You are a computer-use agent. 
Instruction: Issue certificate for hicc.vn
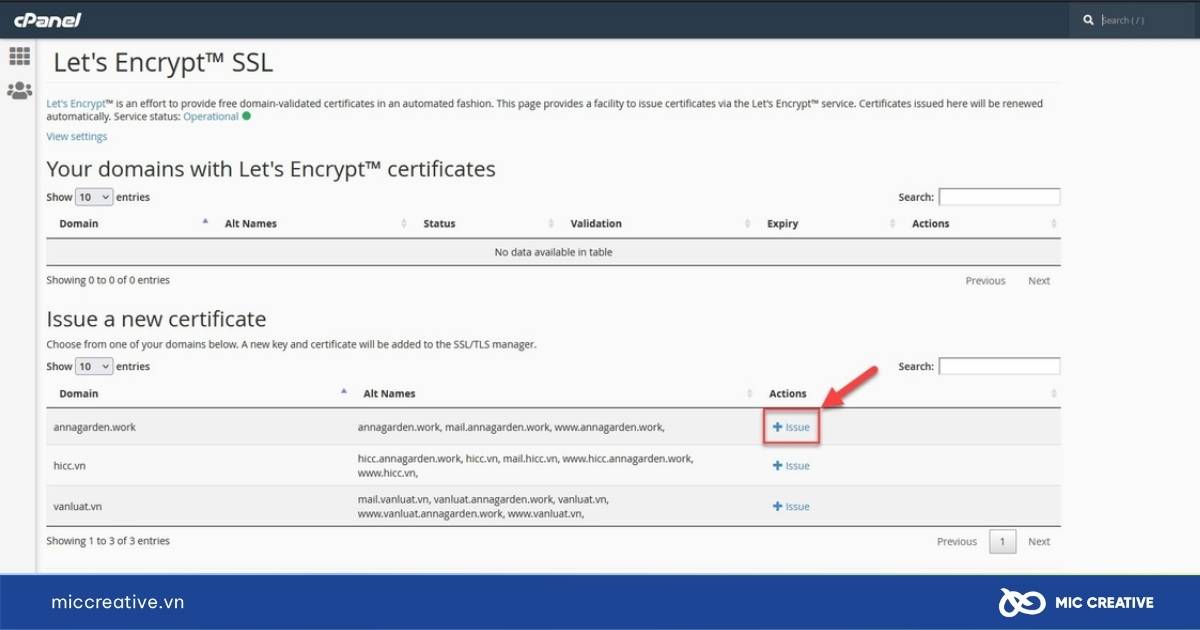791,466
